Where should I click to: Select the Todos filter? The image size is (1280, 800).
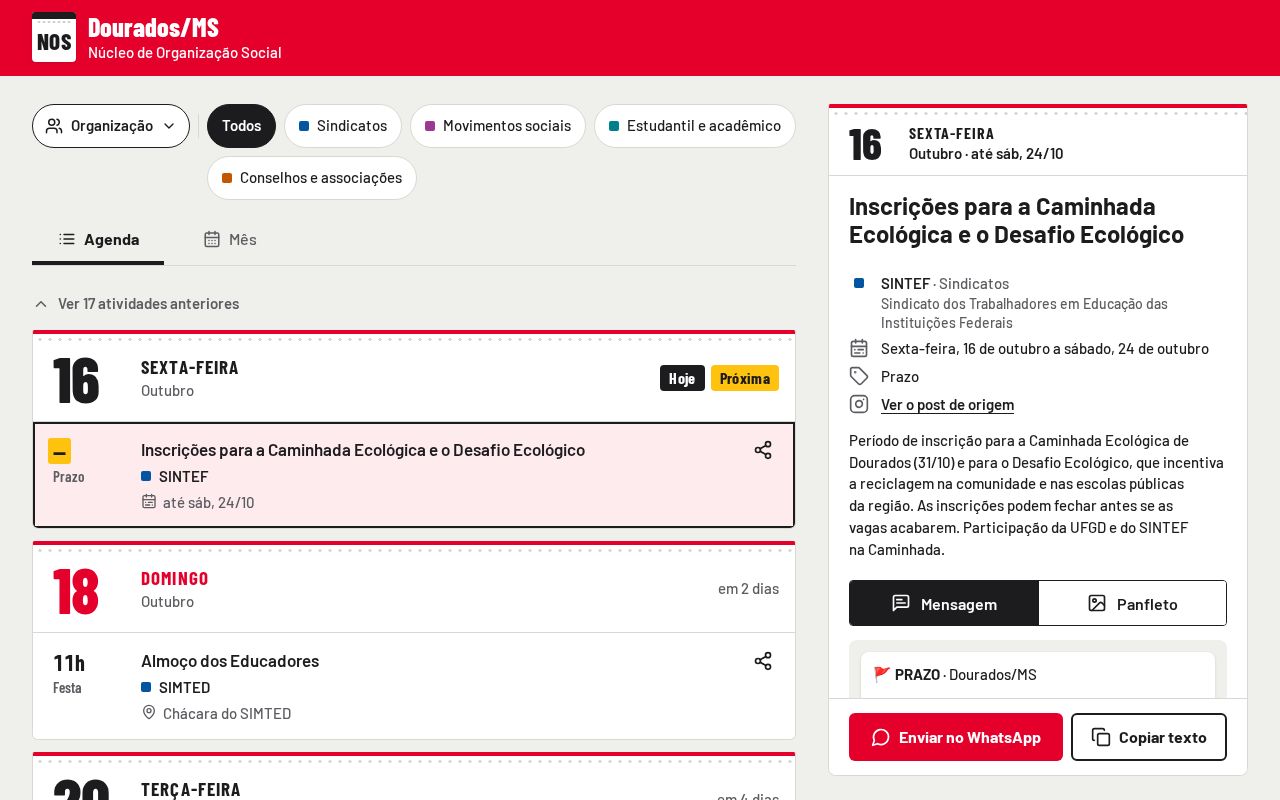241,126
